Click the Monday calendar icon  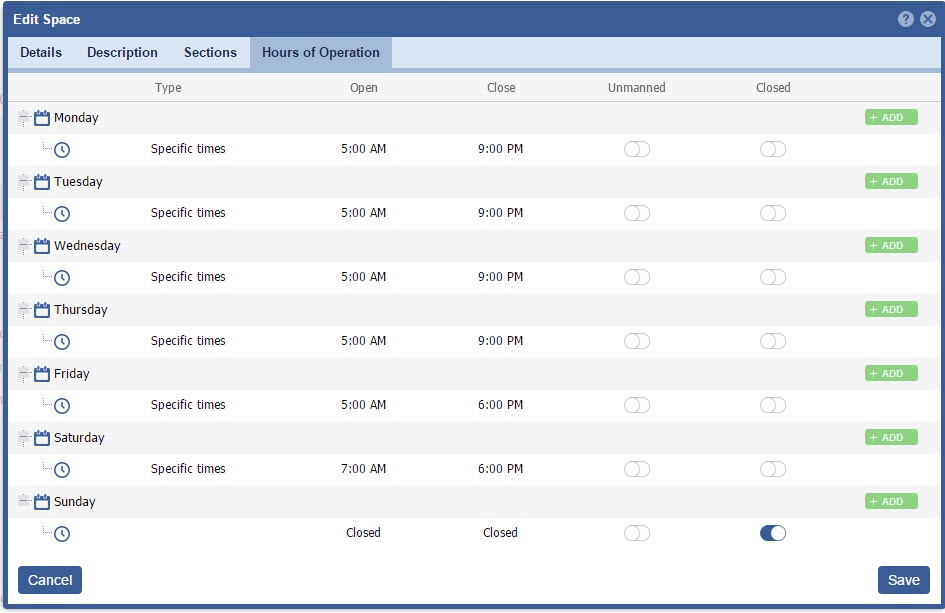[42, 118]
